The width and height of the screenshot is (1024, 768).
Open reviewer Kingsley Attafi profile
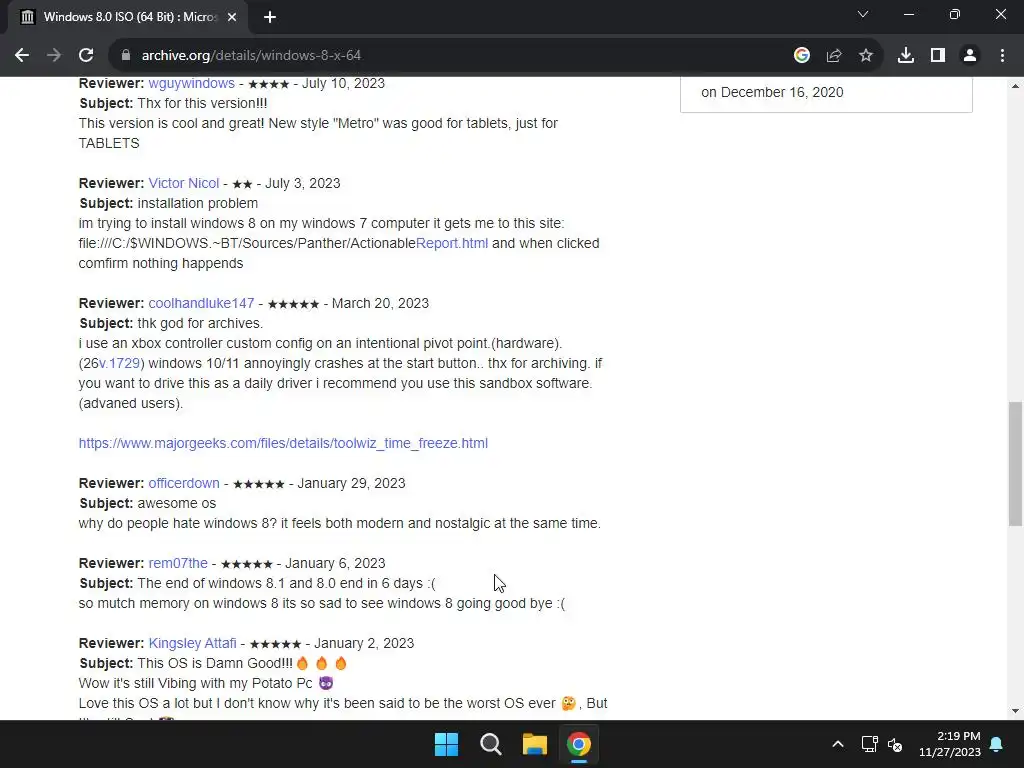(x=192, y=643)
